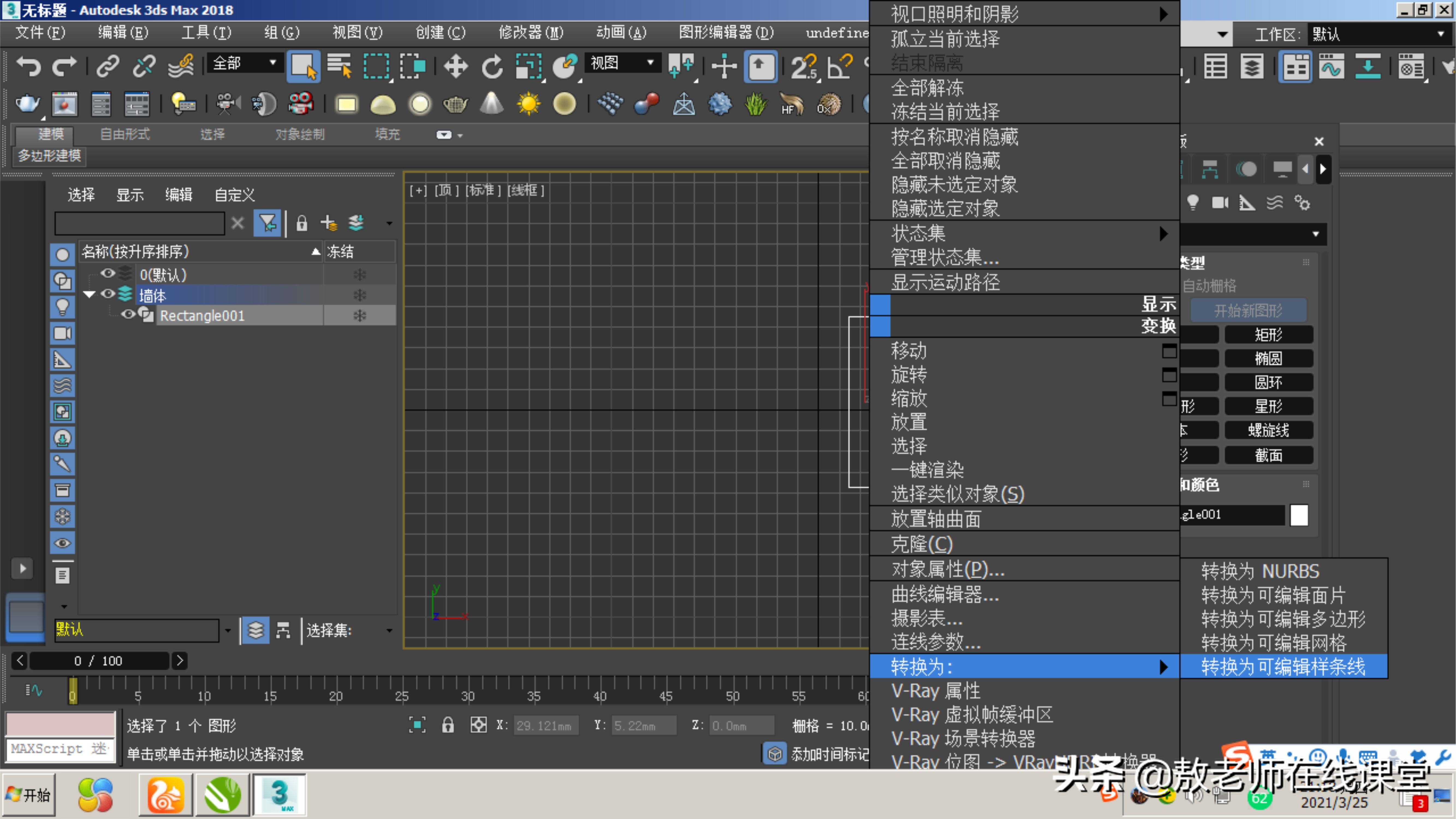
Task: Toggle the 2.5D snap icon
Action: [803, 66]
